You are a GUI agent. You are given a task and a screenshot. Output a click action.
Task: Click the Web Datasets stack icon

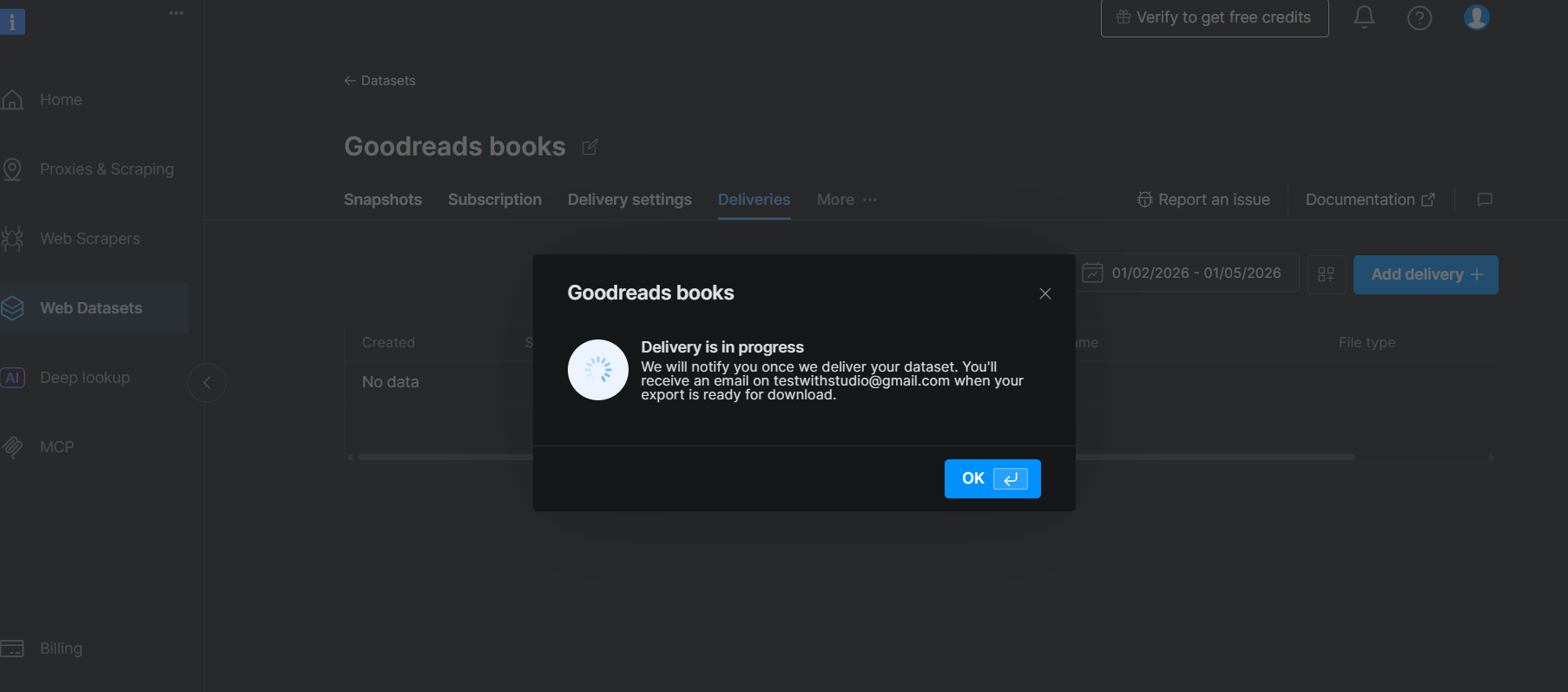click(12, 308)
